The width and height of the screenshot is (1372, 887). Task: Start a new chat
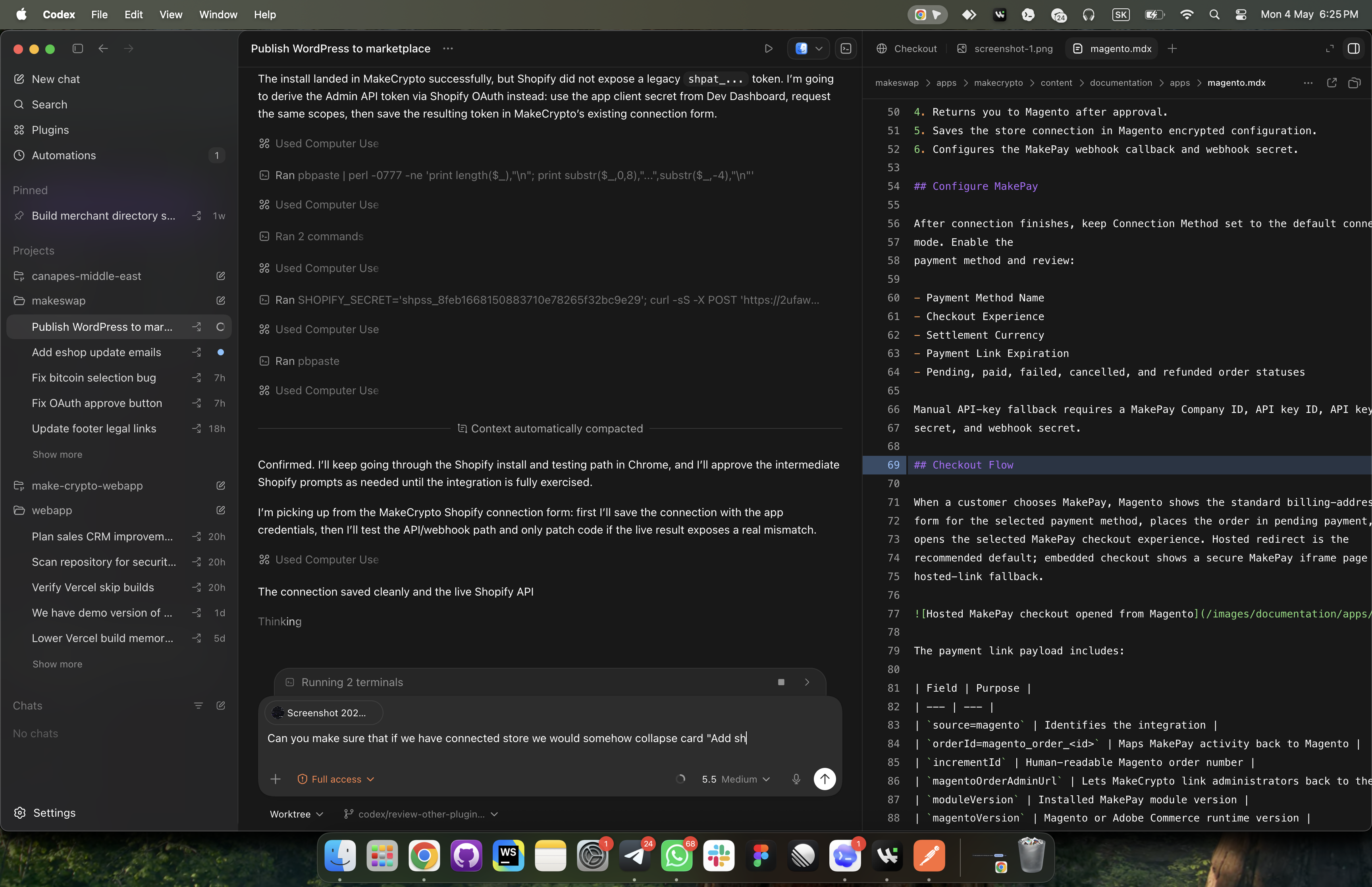click(119, 79)
